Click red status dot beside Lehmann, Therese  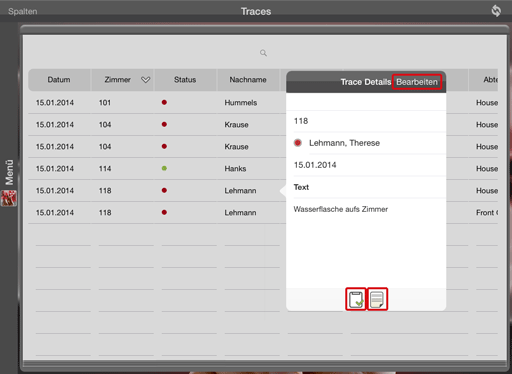point(298,143)
